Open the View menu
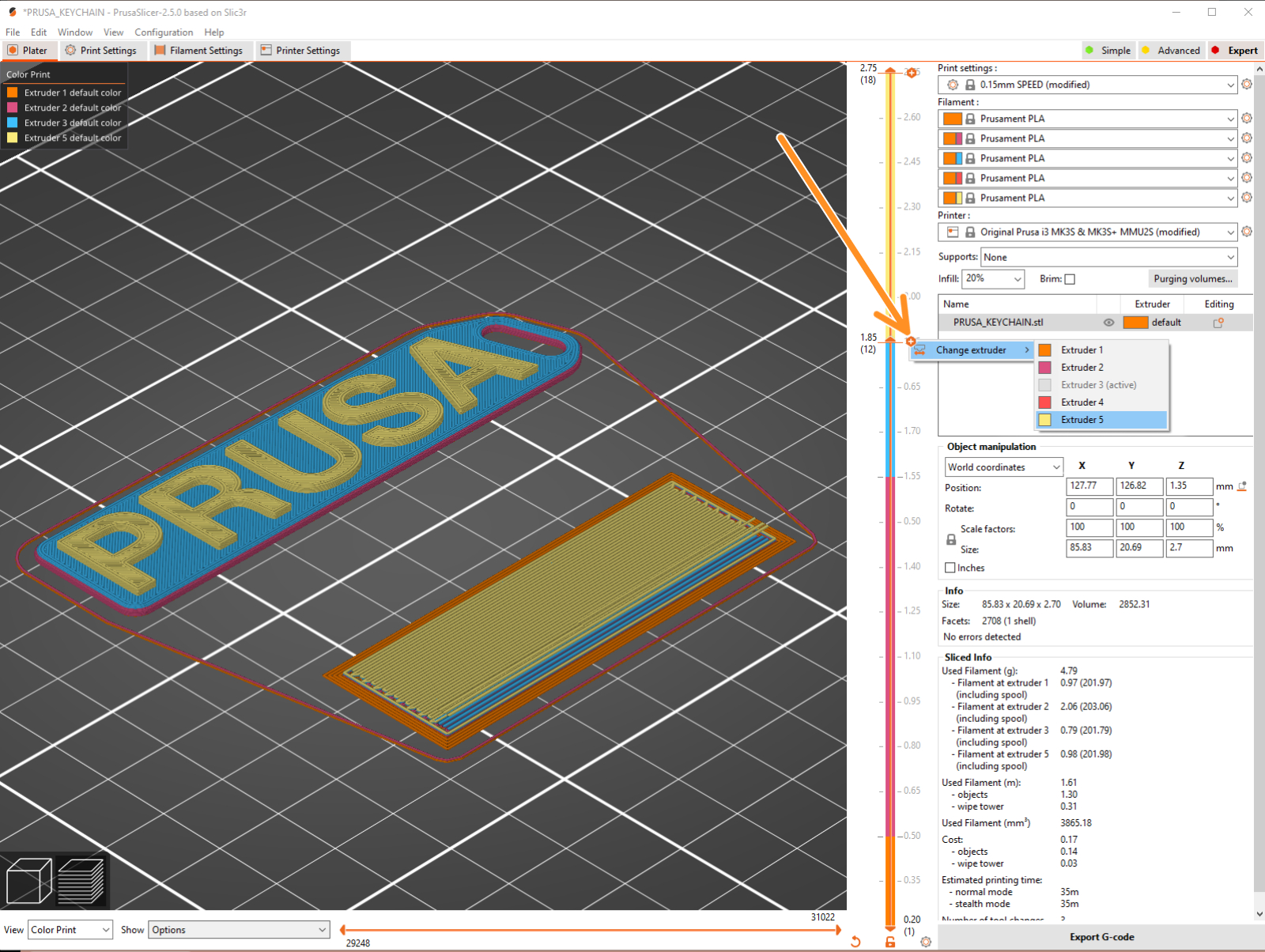 pos(114,32)
